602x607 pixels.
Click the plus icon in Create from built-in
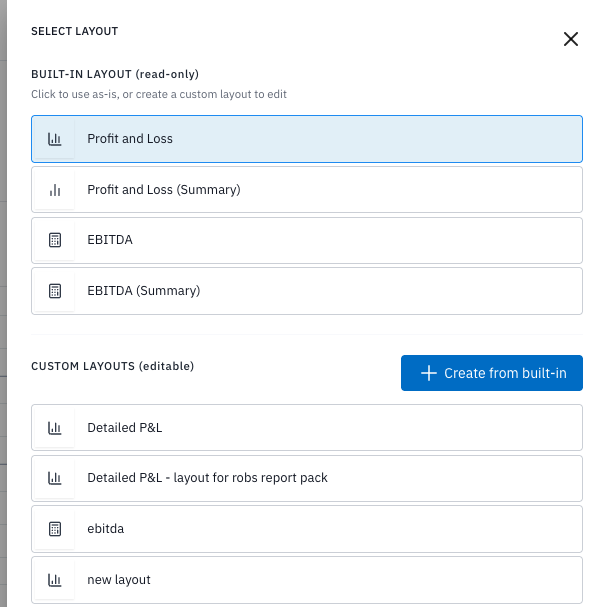pyautogui.click(x=428, y=373)
